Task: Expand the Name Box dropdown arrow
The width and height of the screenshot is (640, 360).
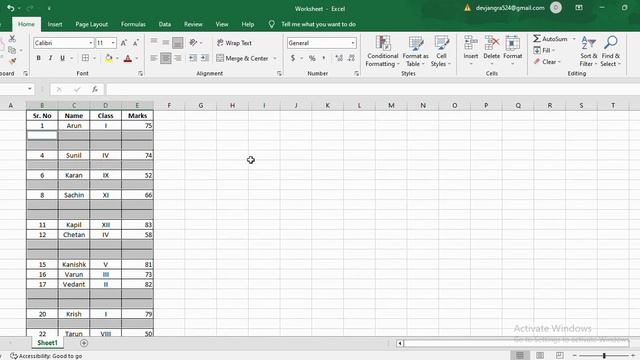Action: (30, 89)
